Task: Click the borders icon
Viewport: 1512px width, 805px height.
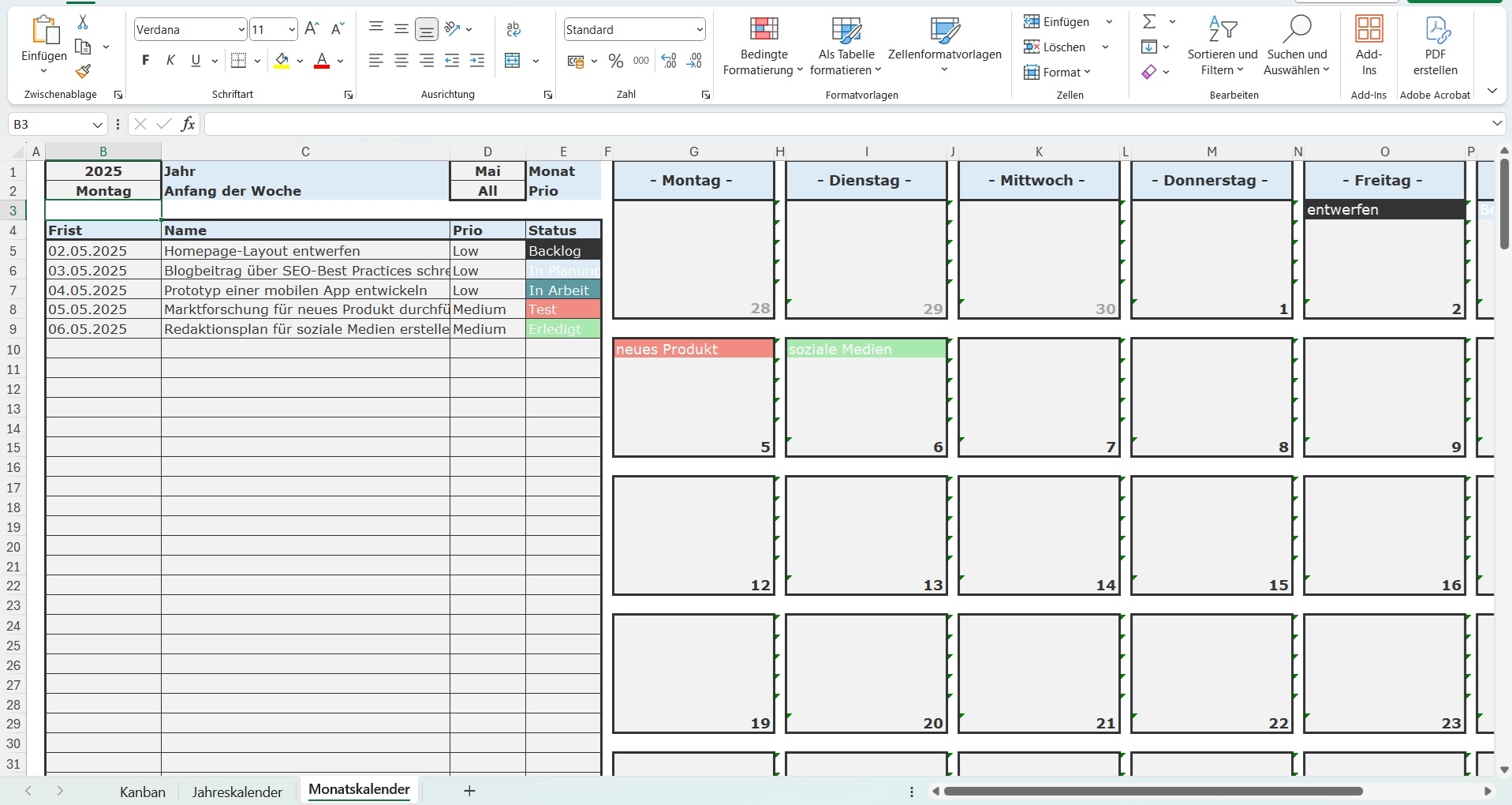Action: [x=239, y=61]
